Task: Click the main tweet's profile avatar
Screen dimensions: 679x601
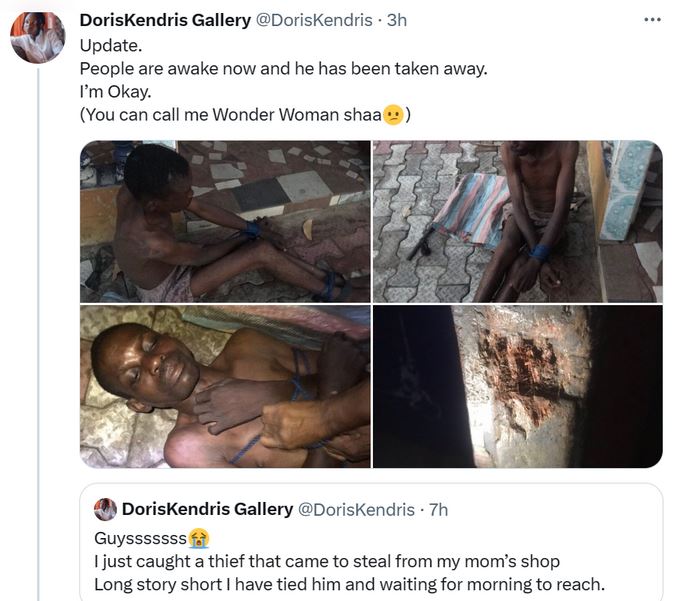Action: (x=37, y=39)
